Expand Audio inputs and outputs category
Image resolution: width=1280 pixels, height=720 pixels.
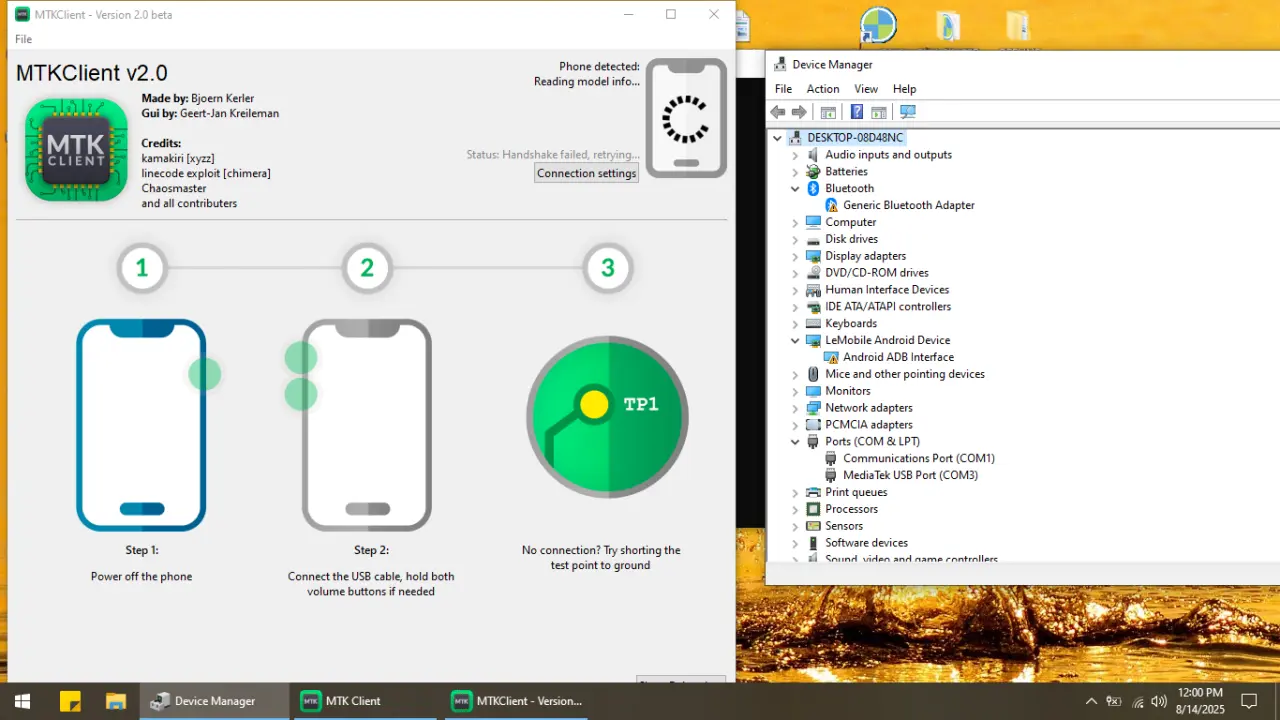796,155
